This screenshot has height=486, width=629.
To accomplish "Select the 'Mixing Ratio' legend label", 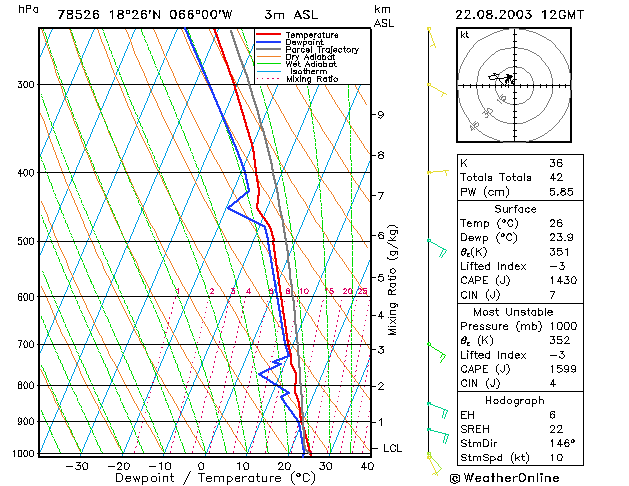I will pyautogui.click(x=312, y=79).
